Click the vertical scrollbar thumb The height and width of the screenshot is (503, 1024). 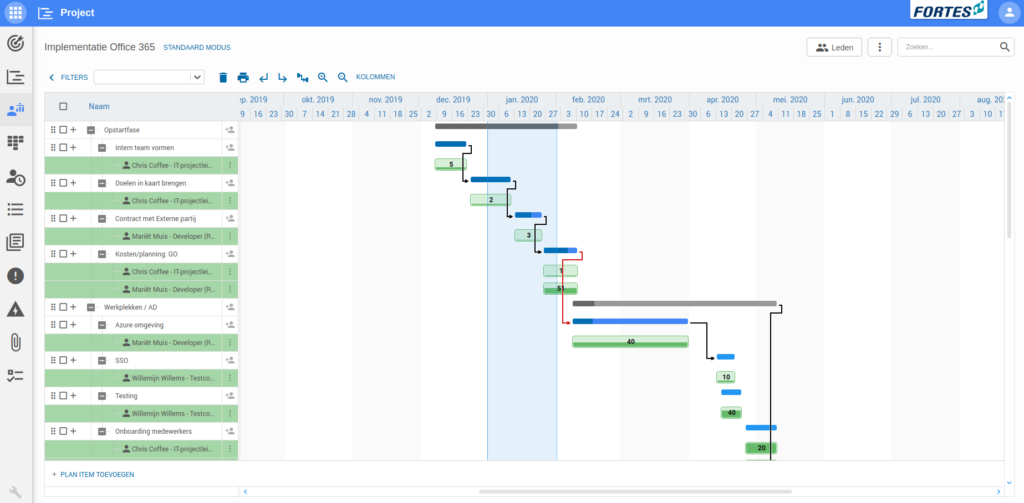coord(1010,170)
